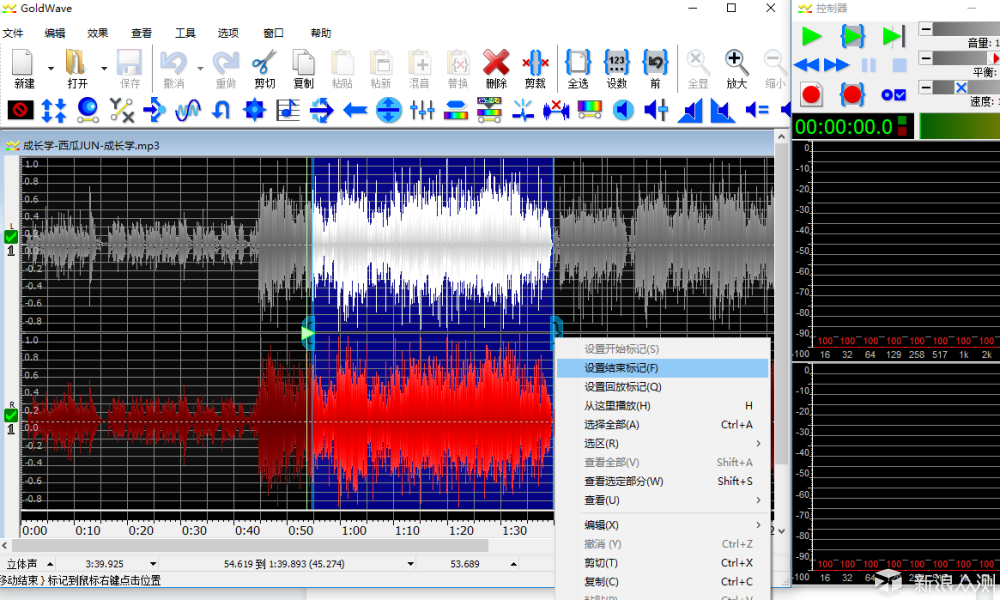
Task: Expand the 撤消 (Undo) dropdown arrow
Action: [200, 68]
